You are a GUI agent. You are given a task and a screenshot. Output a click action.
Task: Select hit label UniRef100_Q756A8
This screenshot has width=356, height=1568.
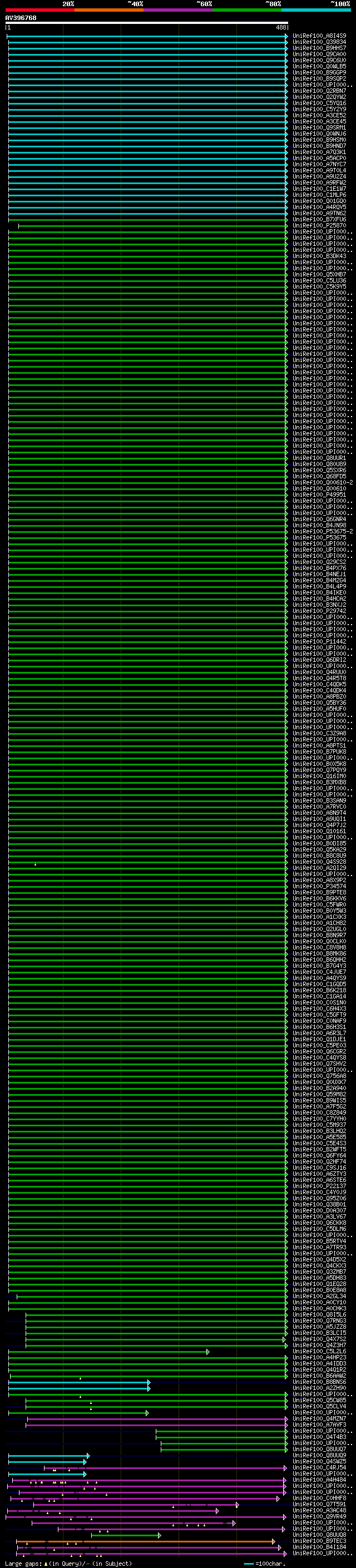point(319,1076)
